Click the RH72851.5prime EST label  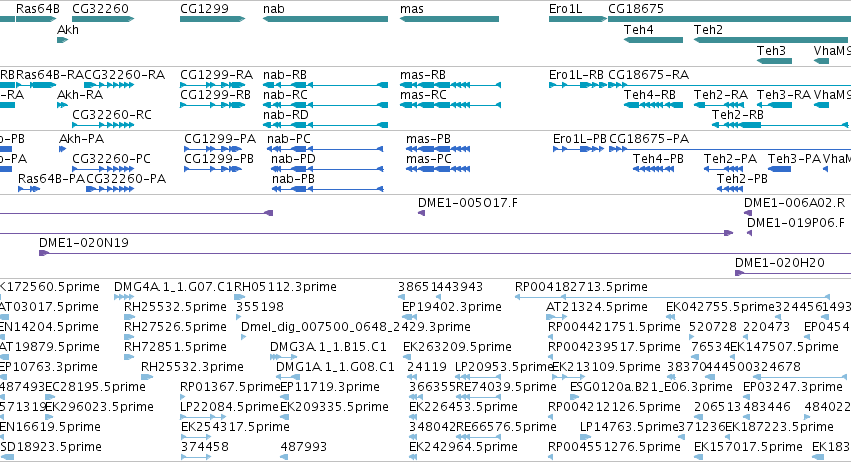(175, 347)
